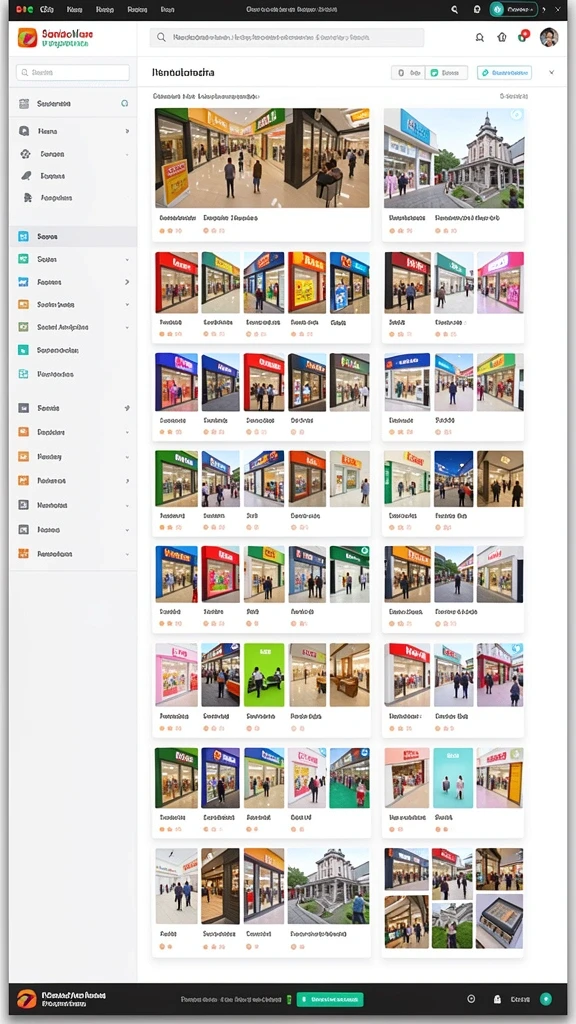The height and width of the screenshot is (1024, 576).
Task: Open the large mall interior thumbnail
Action: coord(262,158)
